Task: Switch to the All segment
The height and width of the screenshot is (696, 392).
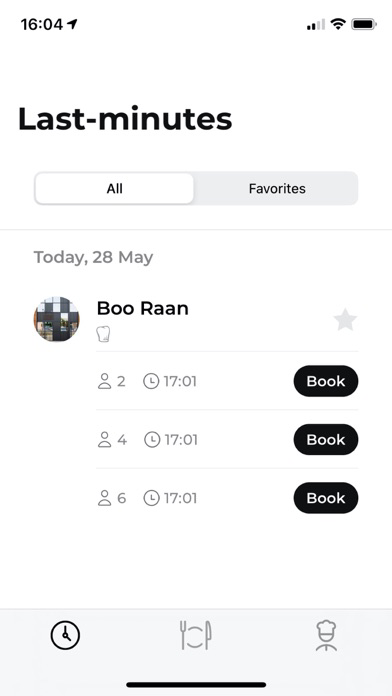Action: pos(115,189)
